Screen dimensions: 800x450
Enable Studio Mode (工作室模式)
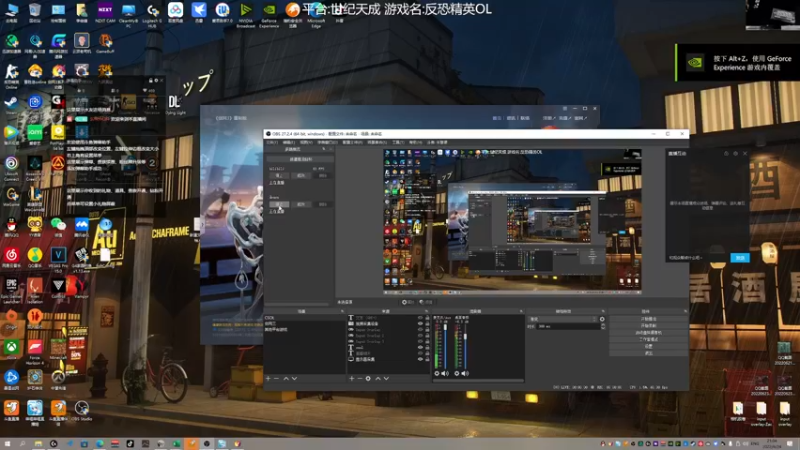click(648, 339)
